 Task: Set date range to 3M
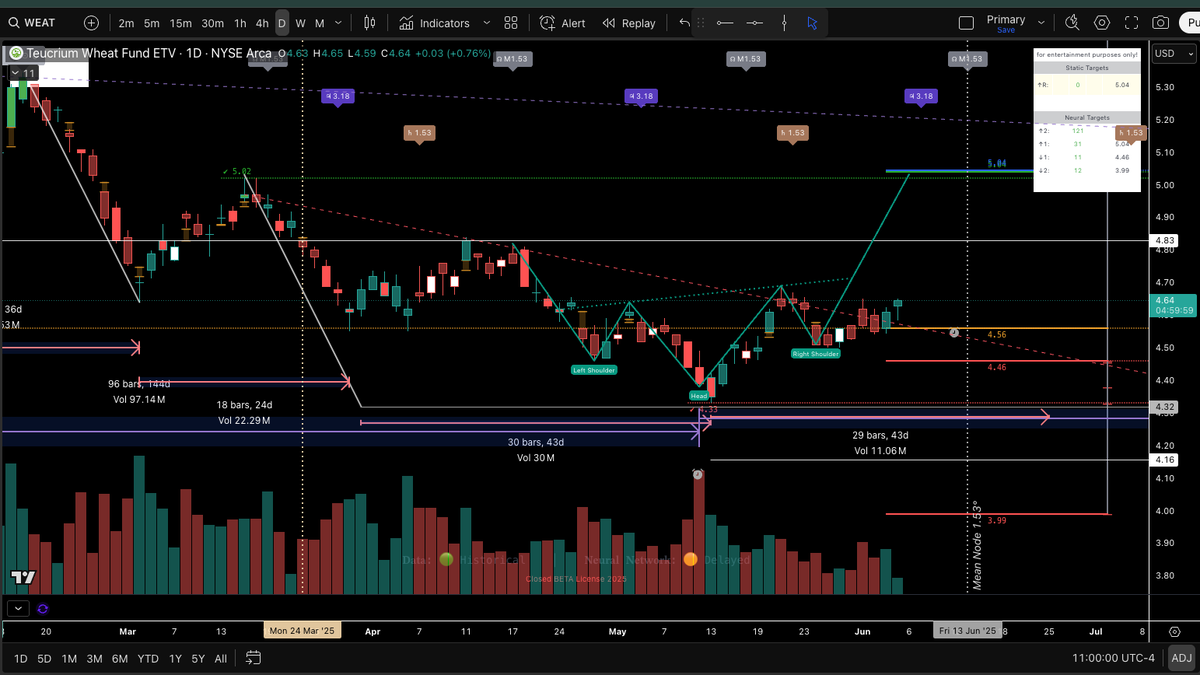click(x=95, y=658)
